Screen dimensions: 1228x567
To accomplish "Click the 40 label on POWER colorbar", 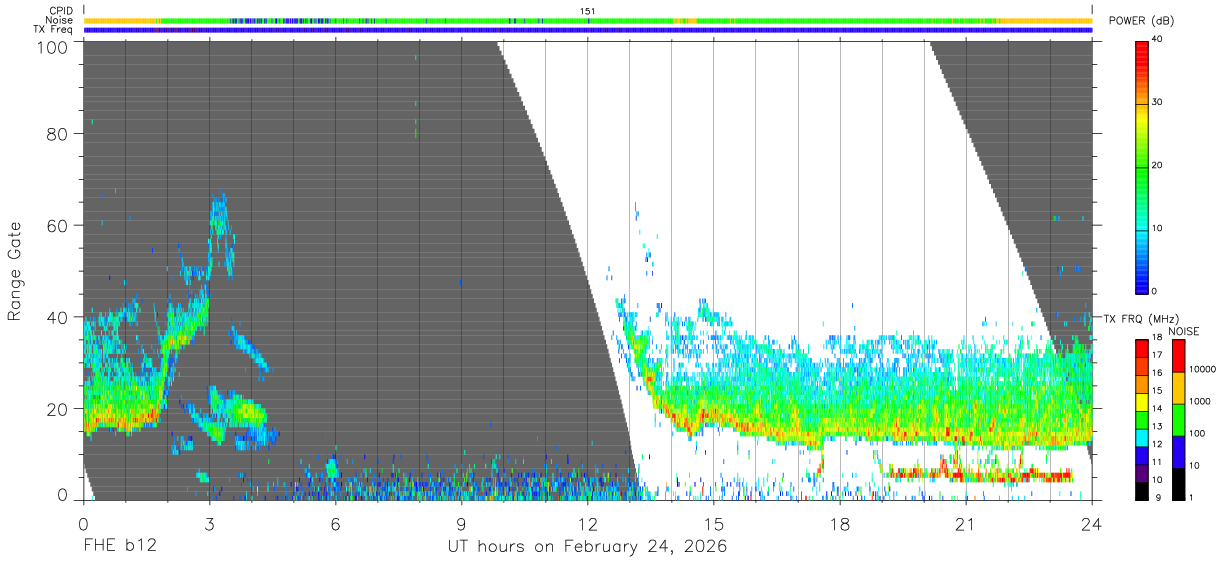I will point(1158,40).
